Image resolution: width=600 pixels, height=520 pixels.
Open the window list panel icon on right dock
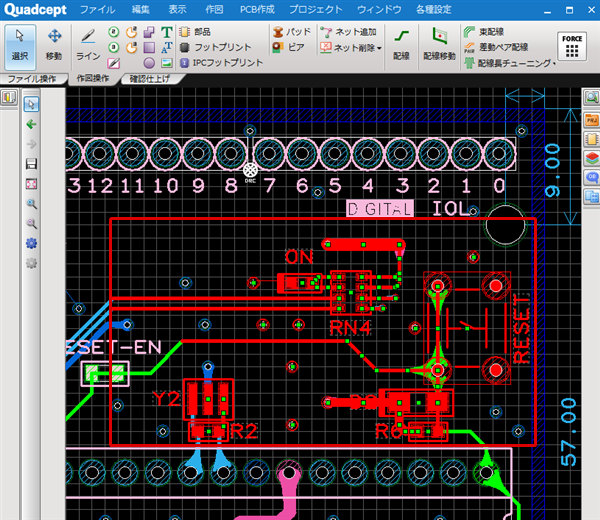coord(592,197)
